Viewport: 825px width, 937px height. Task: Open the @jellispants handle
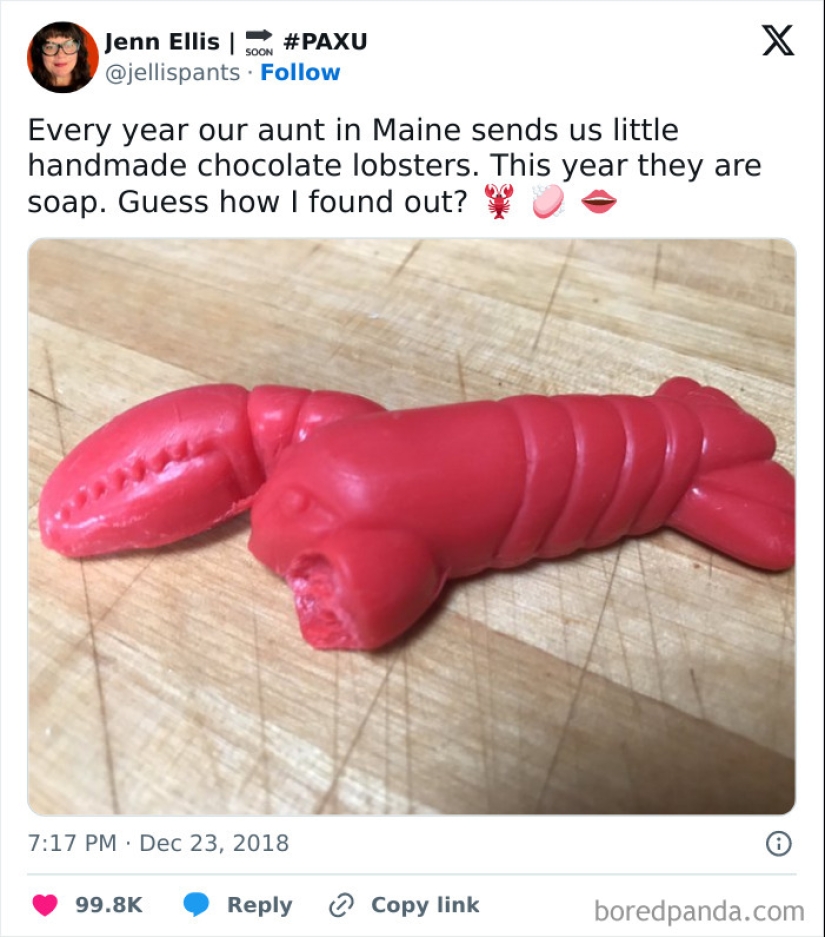click(x=173, y=73)
